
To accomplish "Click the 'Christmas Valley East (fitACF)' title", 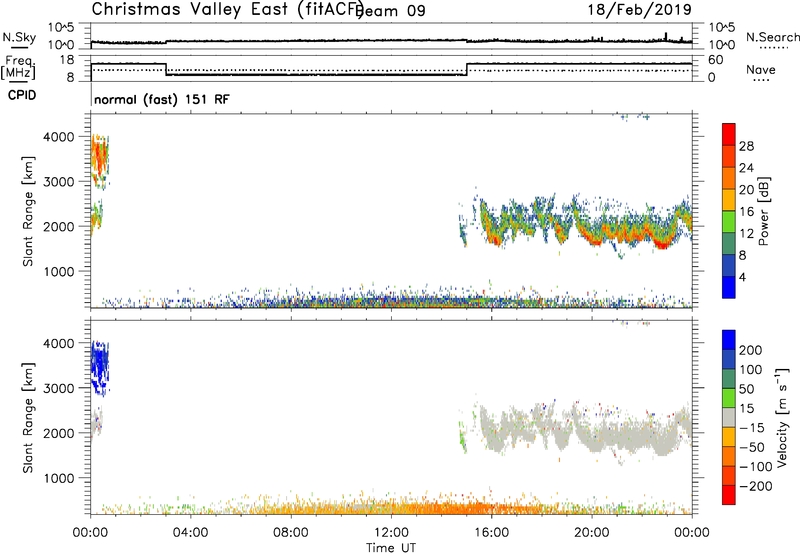I will [227, 9].
